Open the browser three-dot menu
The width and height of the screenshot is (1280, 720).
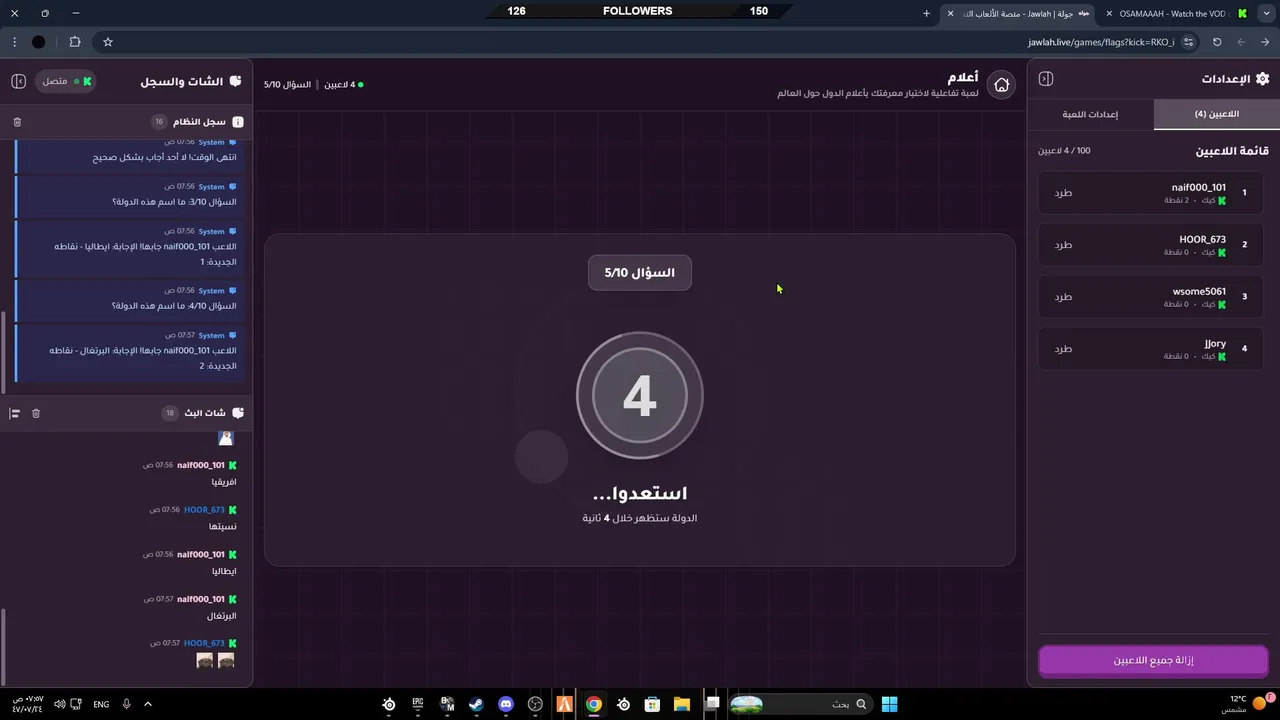(x=14, y=42)
